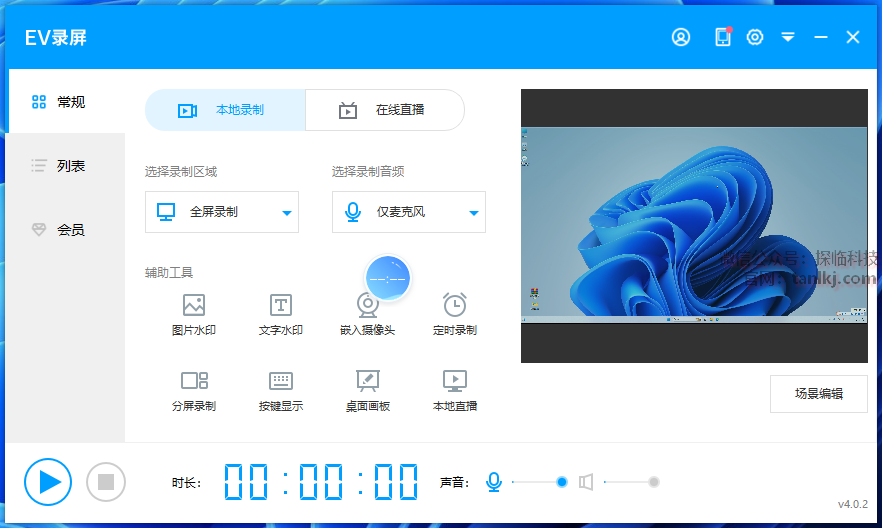The width and height of the screenshot is (882, 528).
Task: Click the microphone volume slider handle
Action: [562, 482]
